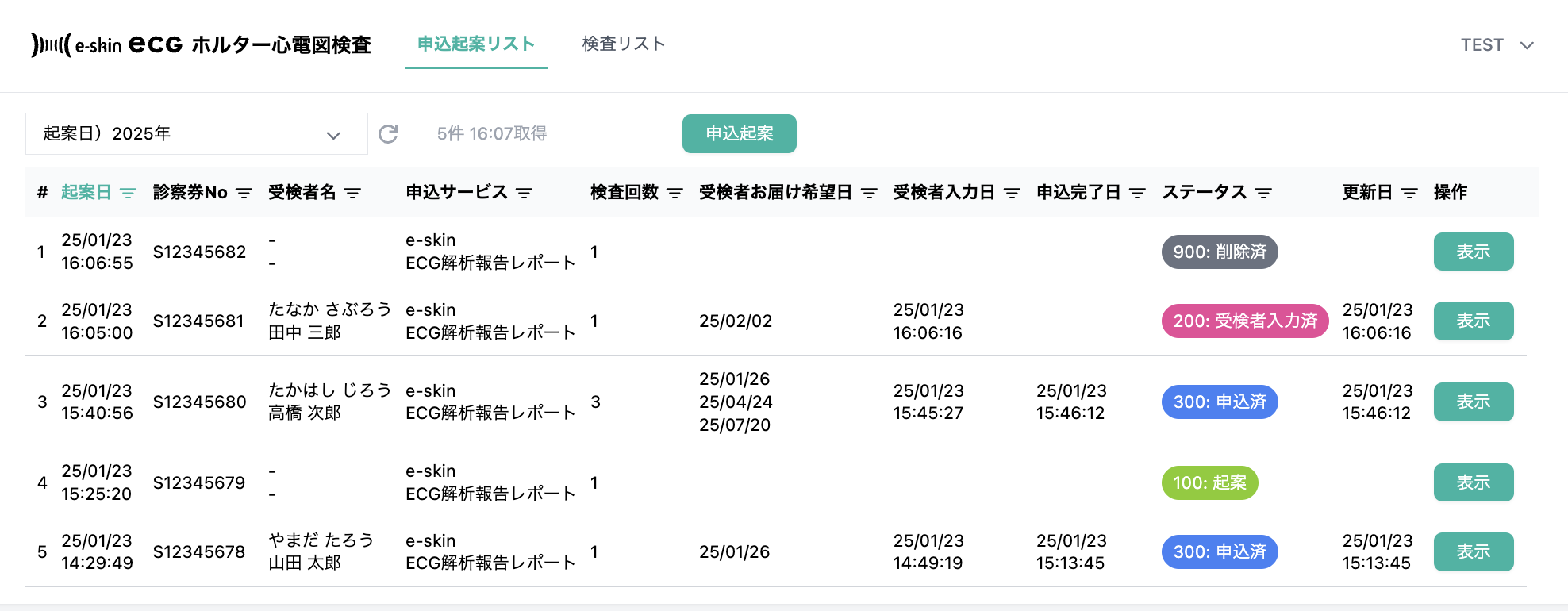The image size is (1568, 611).
Task: Click the refresh list icon
Action: [x=388, y=134]
